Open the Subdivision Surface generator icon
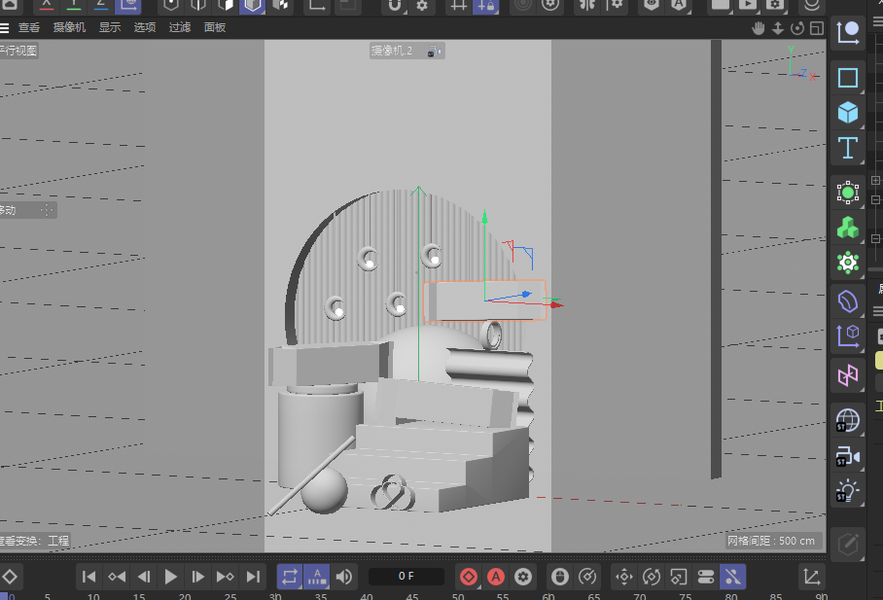 tap(848, 193)
